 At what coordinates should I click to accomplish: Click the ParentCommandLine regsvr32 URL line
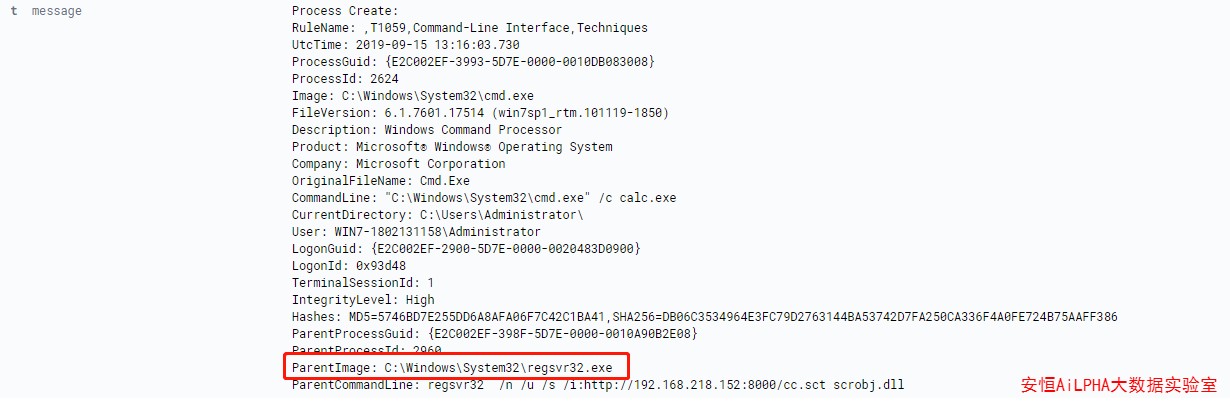tap(598, 385)
